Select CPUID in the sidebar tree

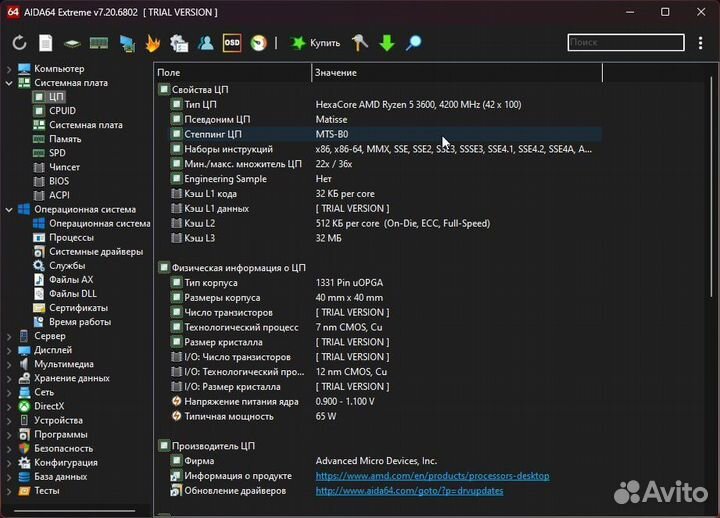(55, 111)
